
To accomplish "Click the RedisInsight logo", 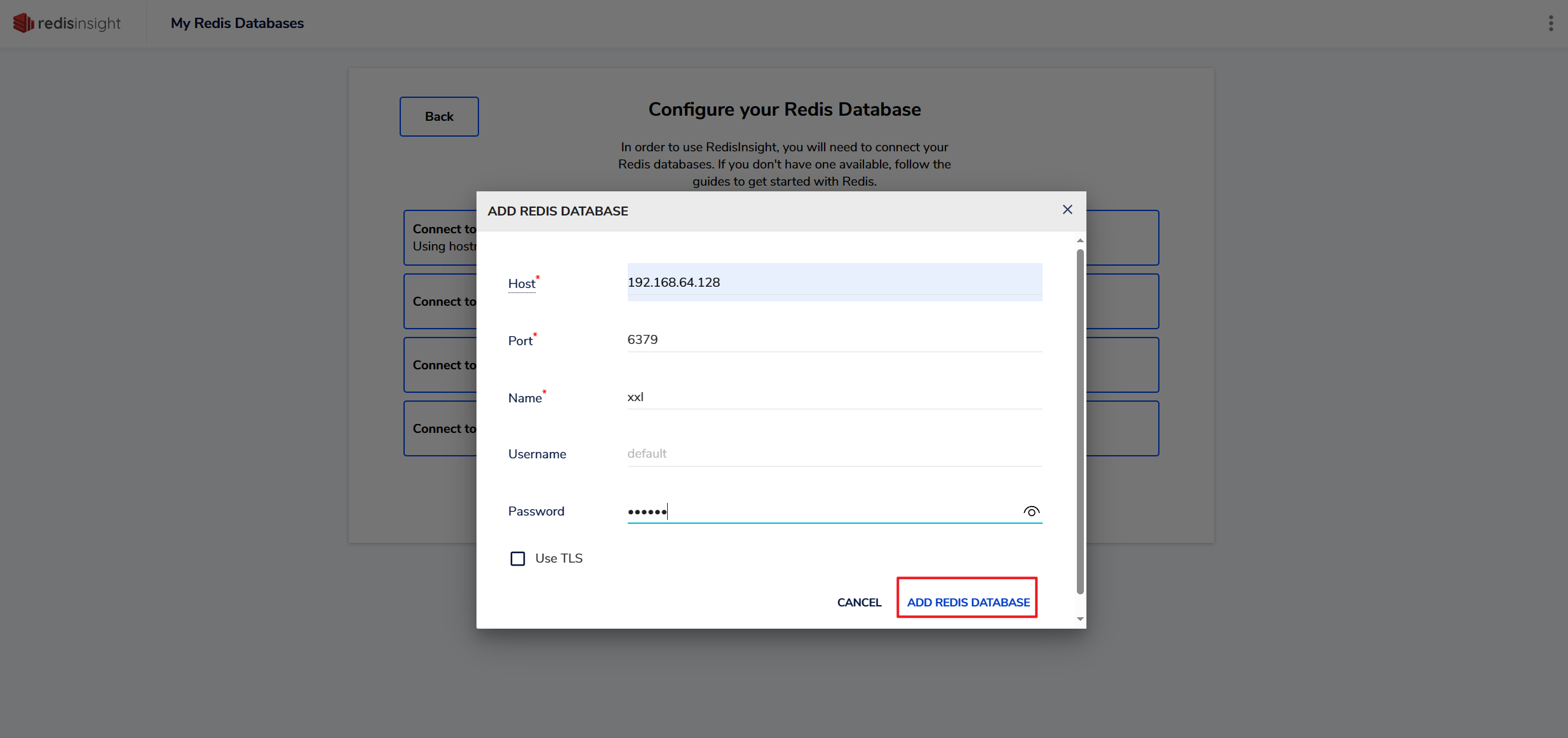I will click(x=67, y=24).
